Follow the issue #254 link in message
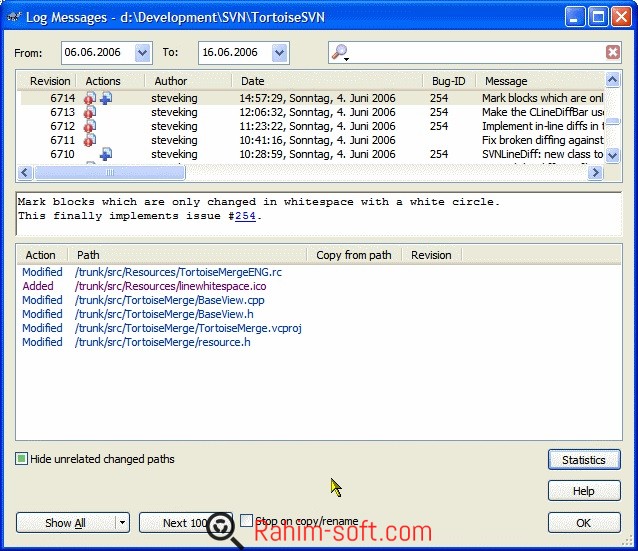638x551 pixels. coord(245,216)
